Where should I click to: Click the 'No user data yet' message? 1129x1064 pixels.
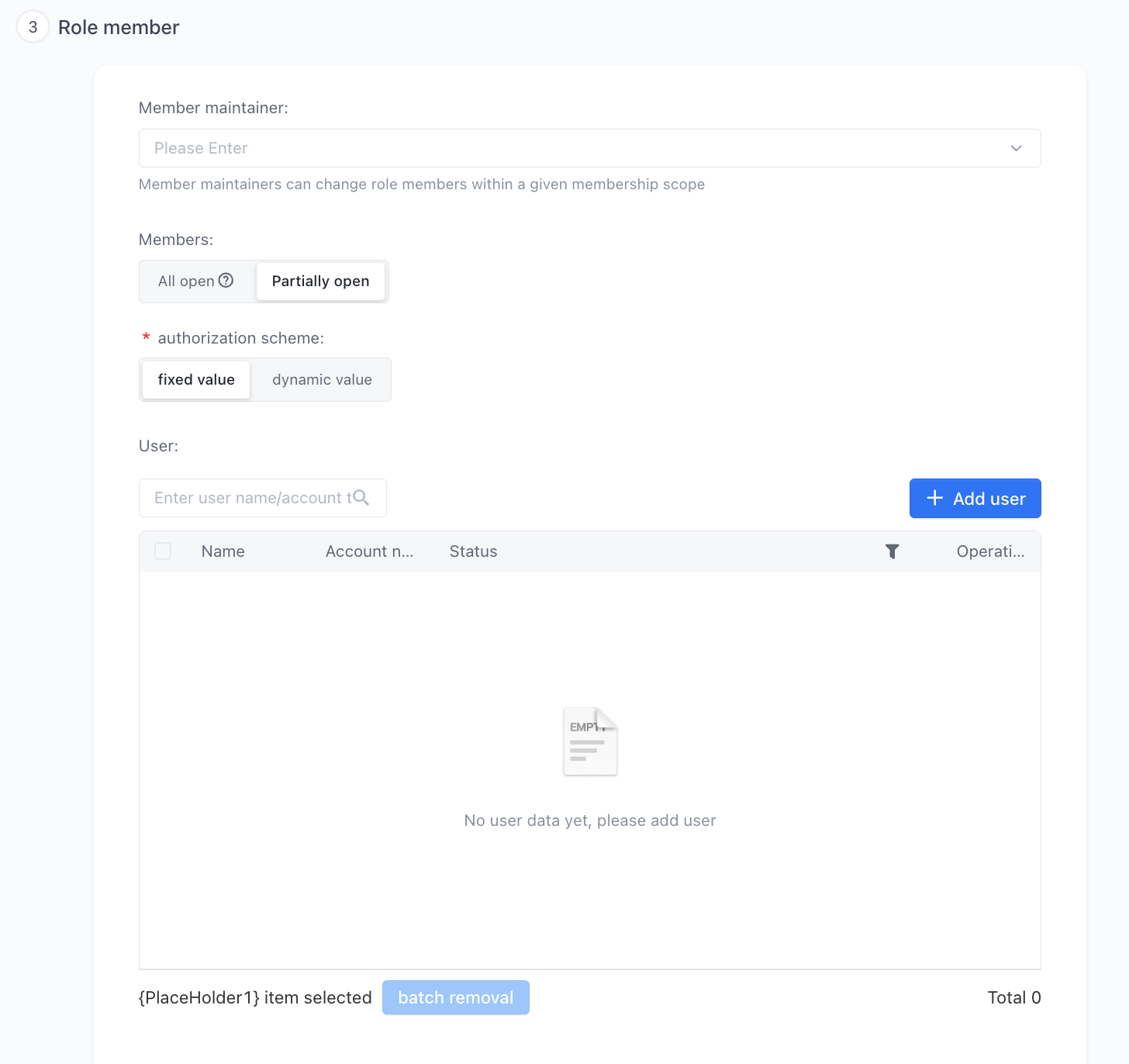590,820
